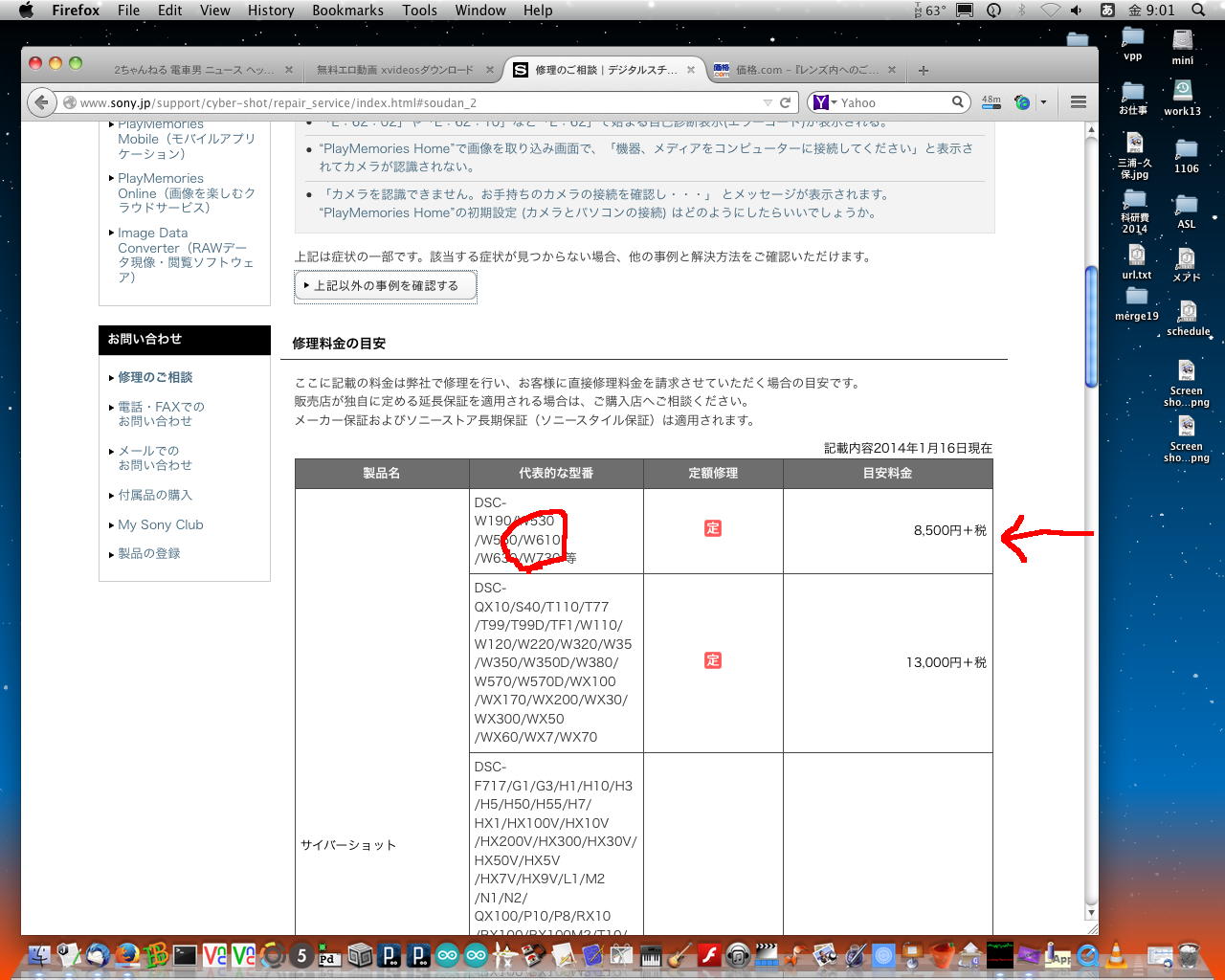
Task: Open the Bookmarks menu
Action: click(347, 11)
